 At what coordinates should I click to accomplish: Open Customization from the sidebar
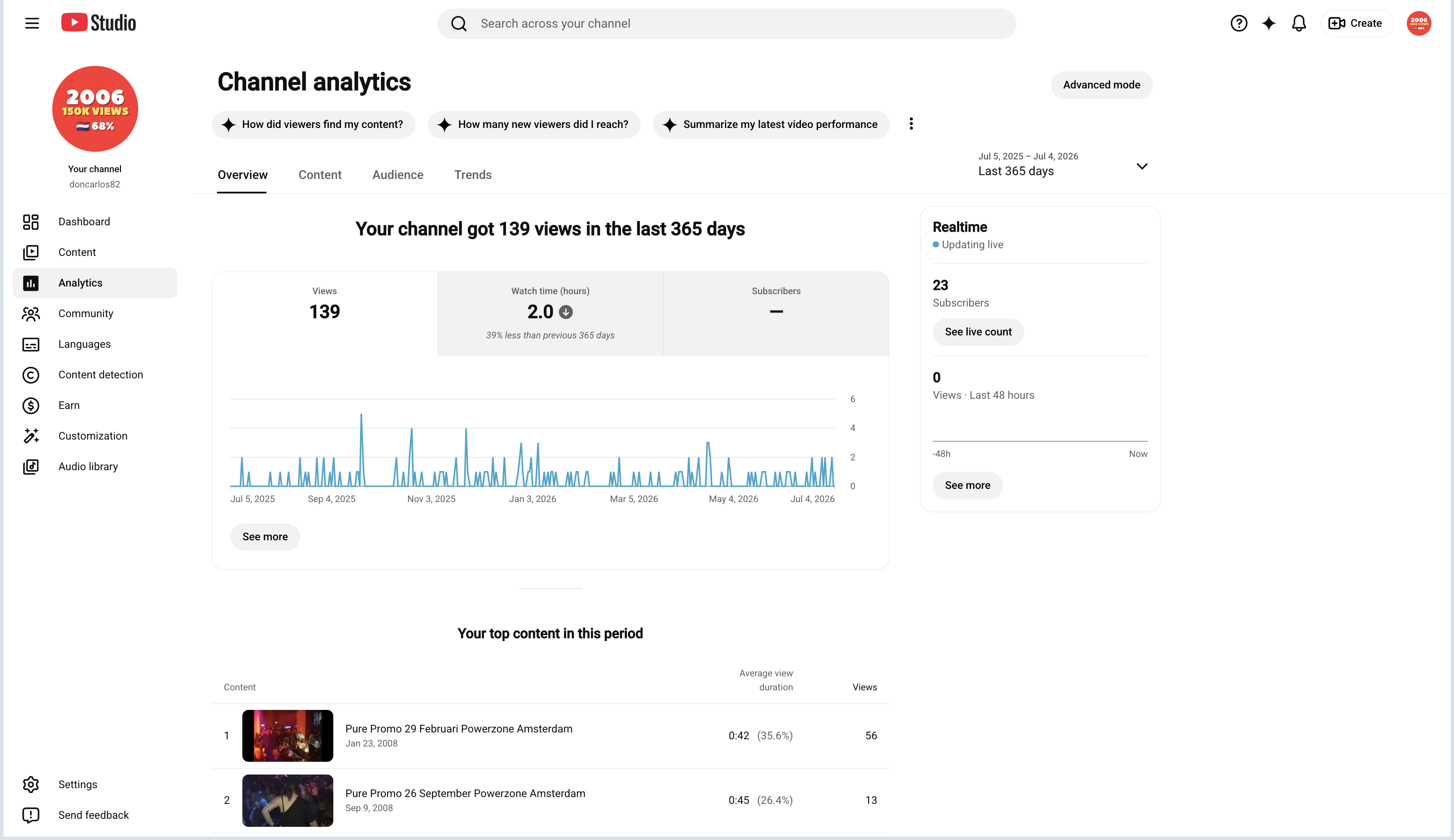95,436
